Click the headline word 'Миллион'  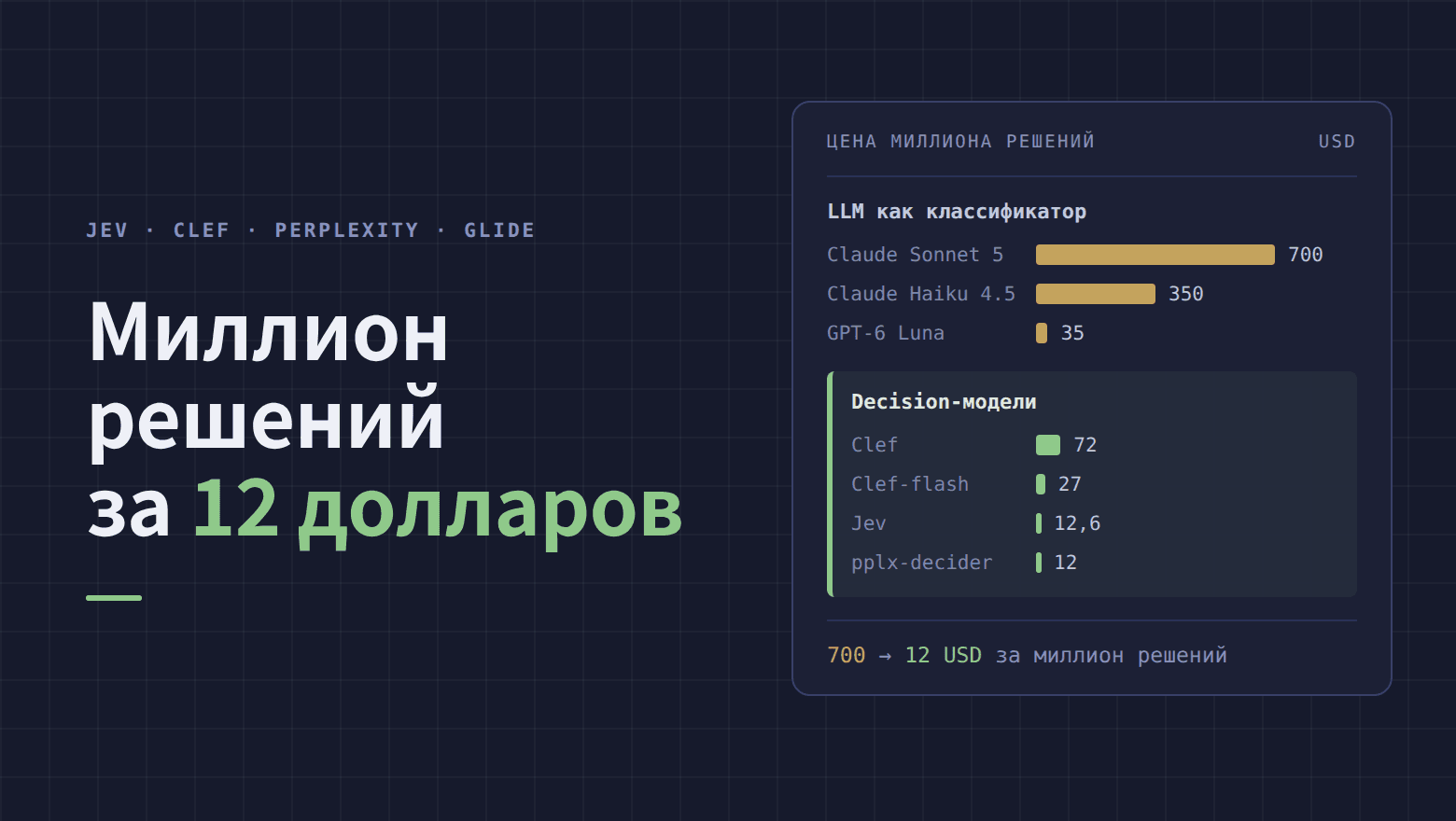click(x=269, y=331)
